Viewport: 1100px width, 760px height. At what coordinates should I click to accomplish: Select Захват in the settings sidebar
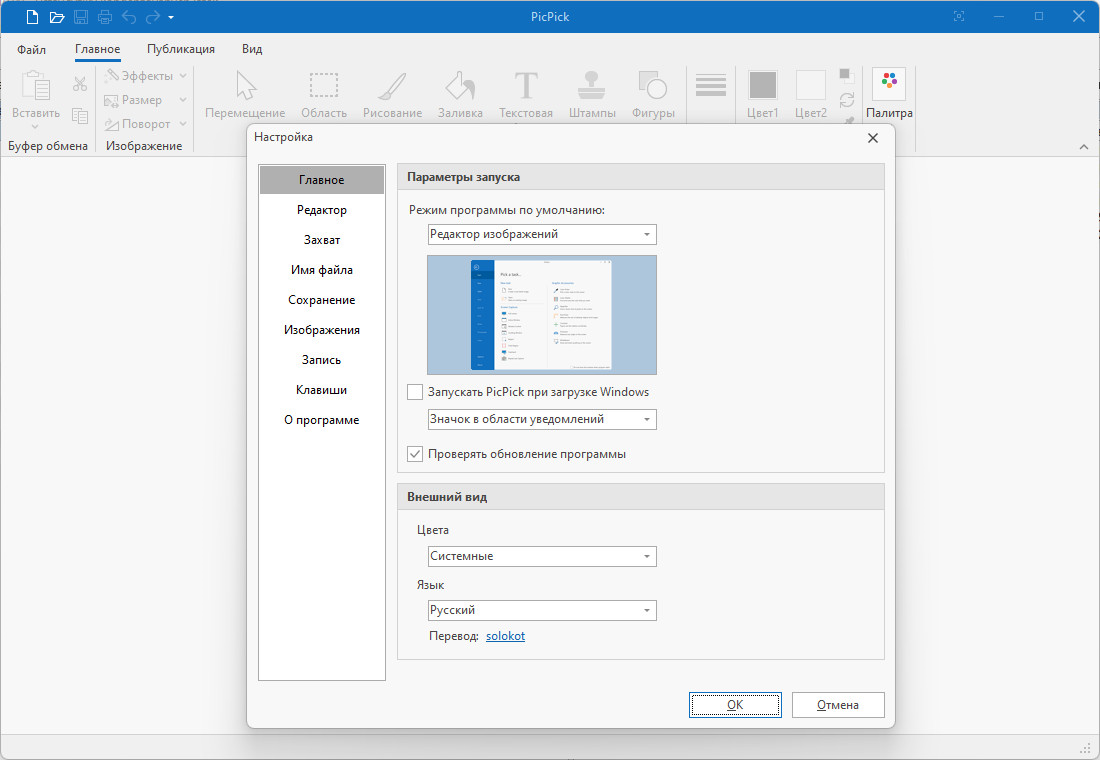tap(322, 240)
